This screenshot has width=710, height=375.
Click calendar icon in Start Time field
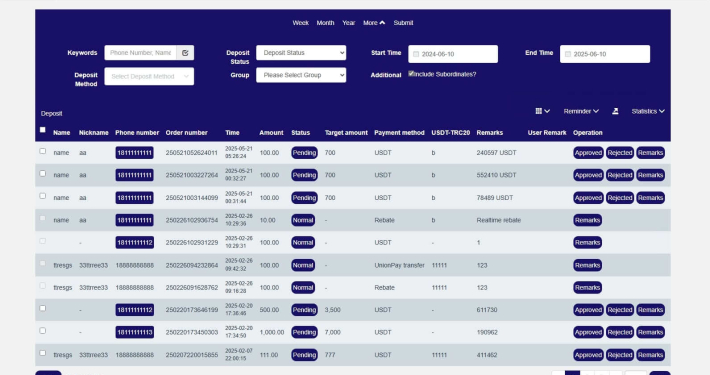click(x=416, y=54)
